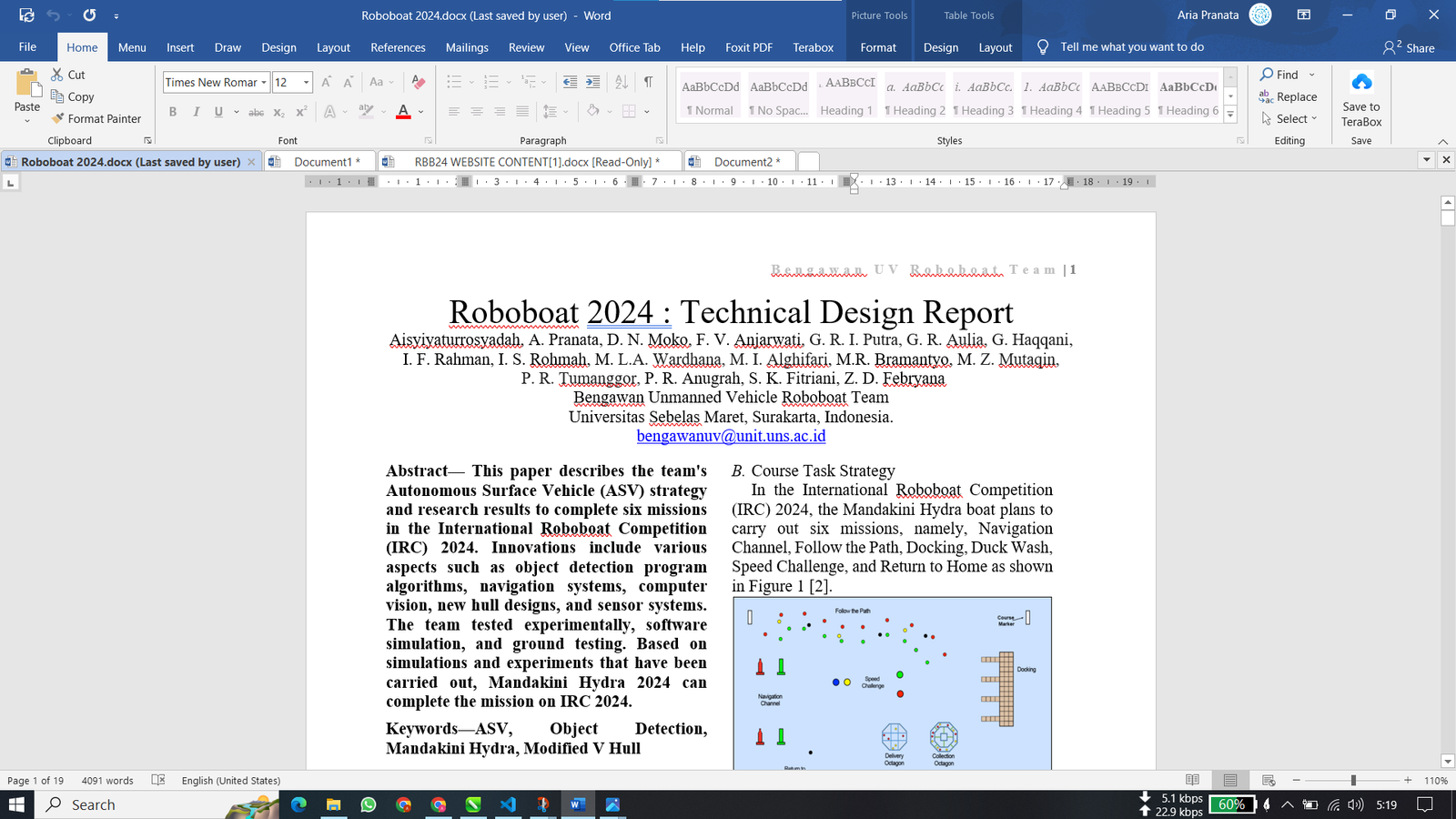Screen dimensions: 1456x819
Task: Click Save to TeraBox cloud icon
Action: click(1361, 84)
